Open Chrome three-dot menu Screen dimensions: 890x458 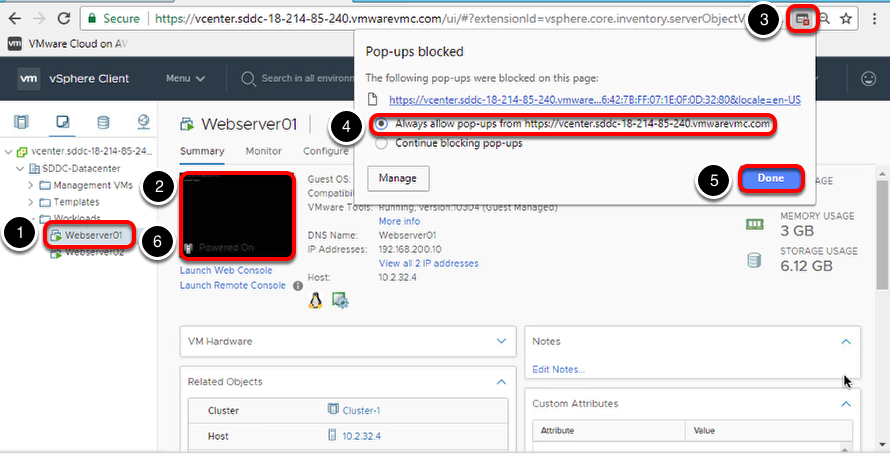pos(874,19)
